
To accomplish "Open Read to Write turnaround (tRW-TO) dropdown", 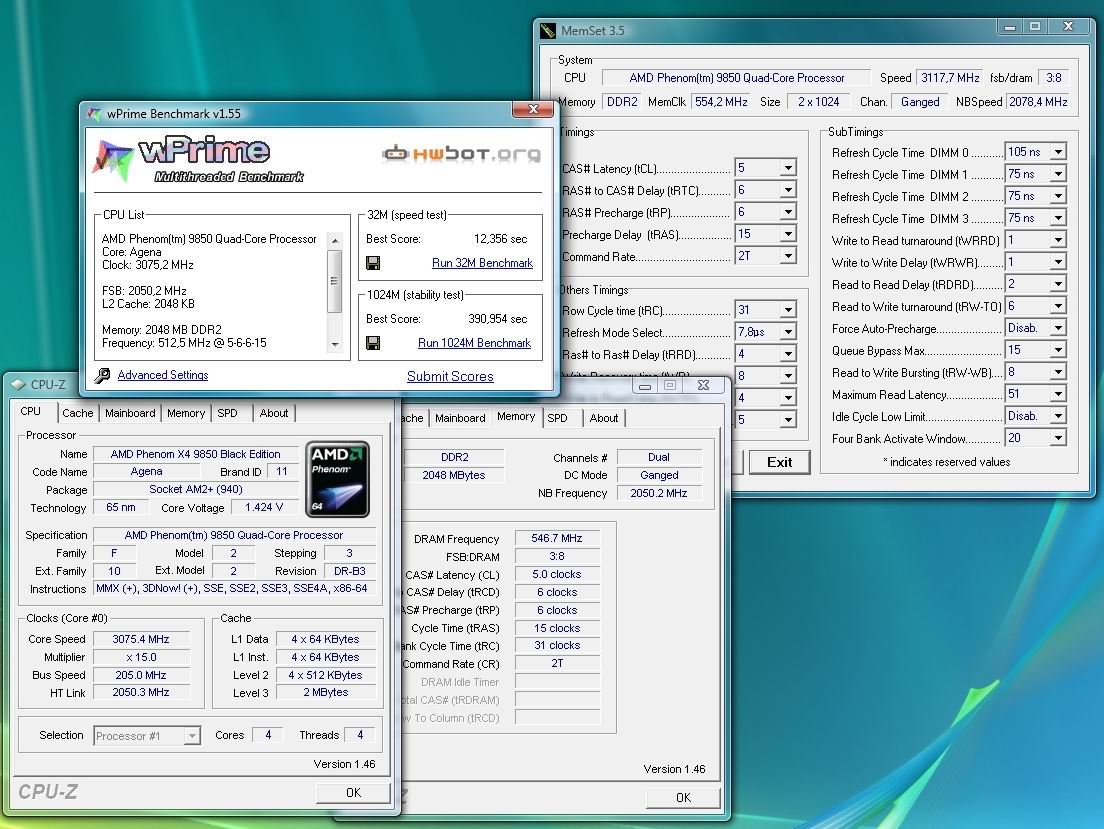I will pos(1058,306).
